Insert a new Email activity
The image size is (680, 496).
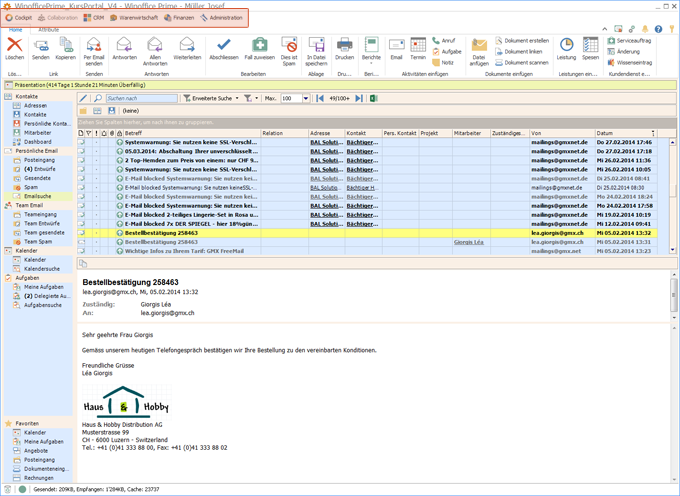[396, 49]
